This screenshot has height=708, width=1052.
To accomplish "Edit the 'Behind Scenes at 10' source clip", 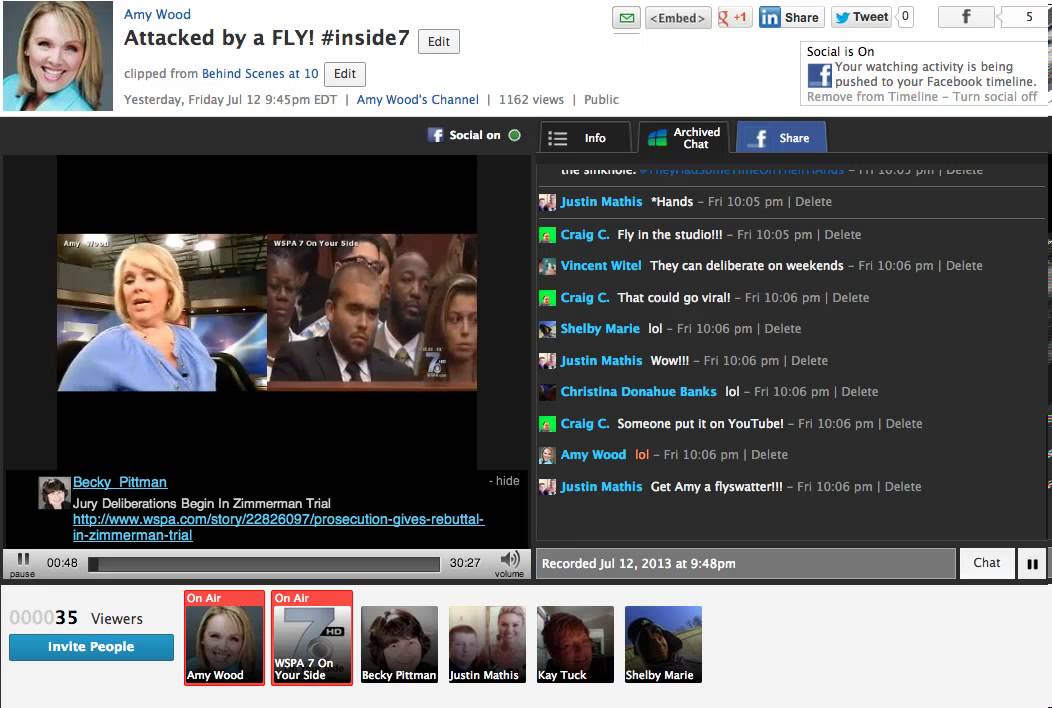I will click(x=345, y=74).
